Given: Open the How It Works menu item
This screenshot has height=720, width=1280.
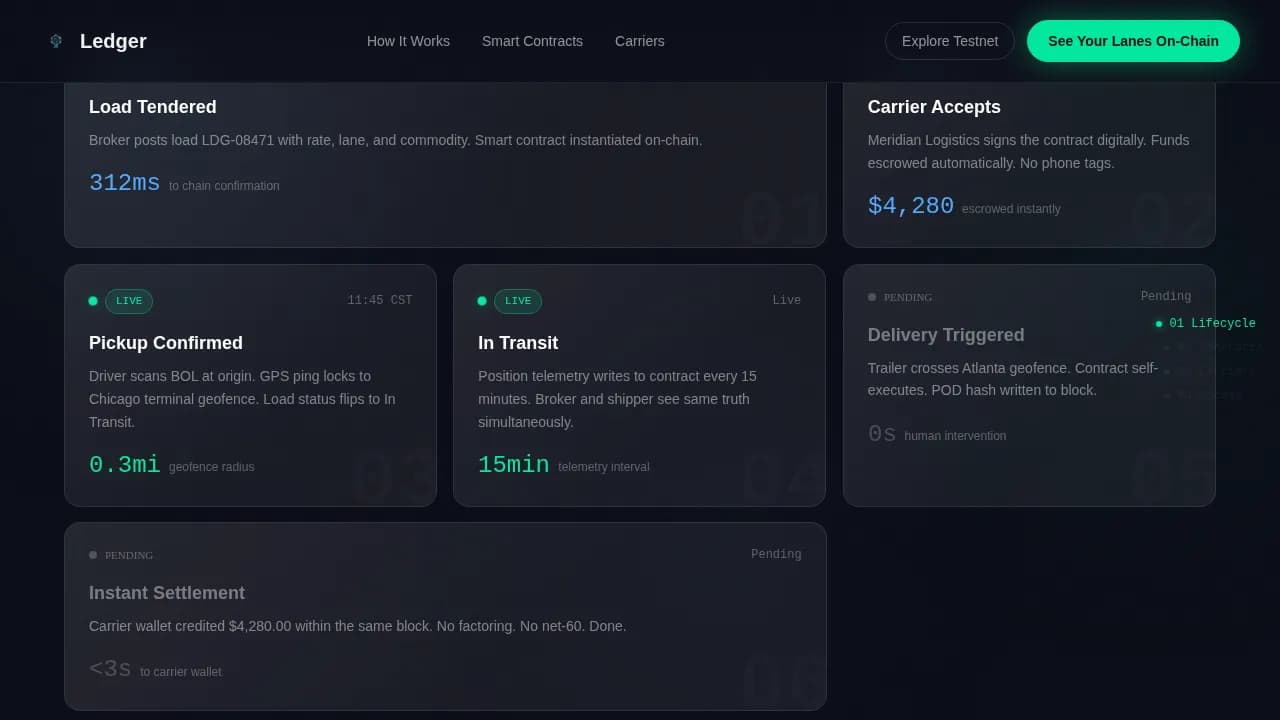Looking at the screenshot, I should 408,41.
